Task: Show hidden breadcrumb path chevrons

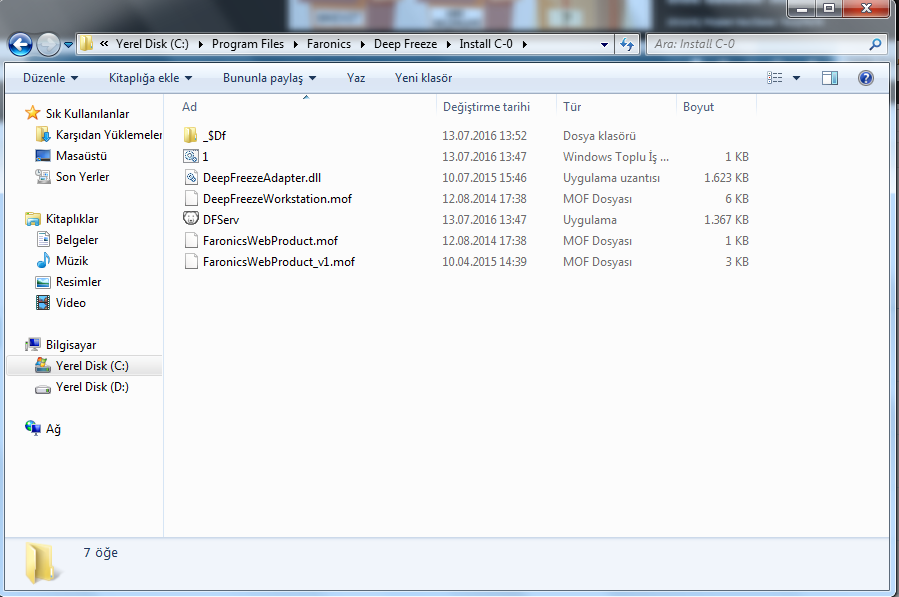Action: pyautogui.click(x=104, y=44)
